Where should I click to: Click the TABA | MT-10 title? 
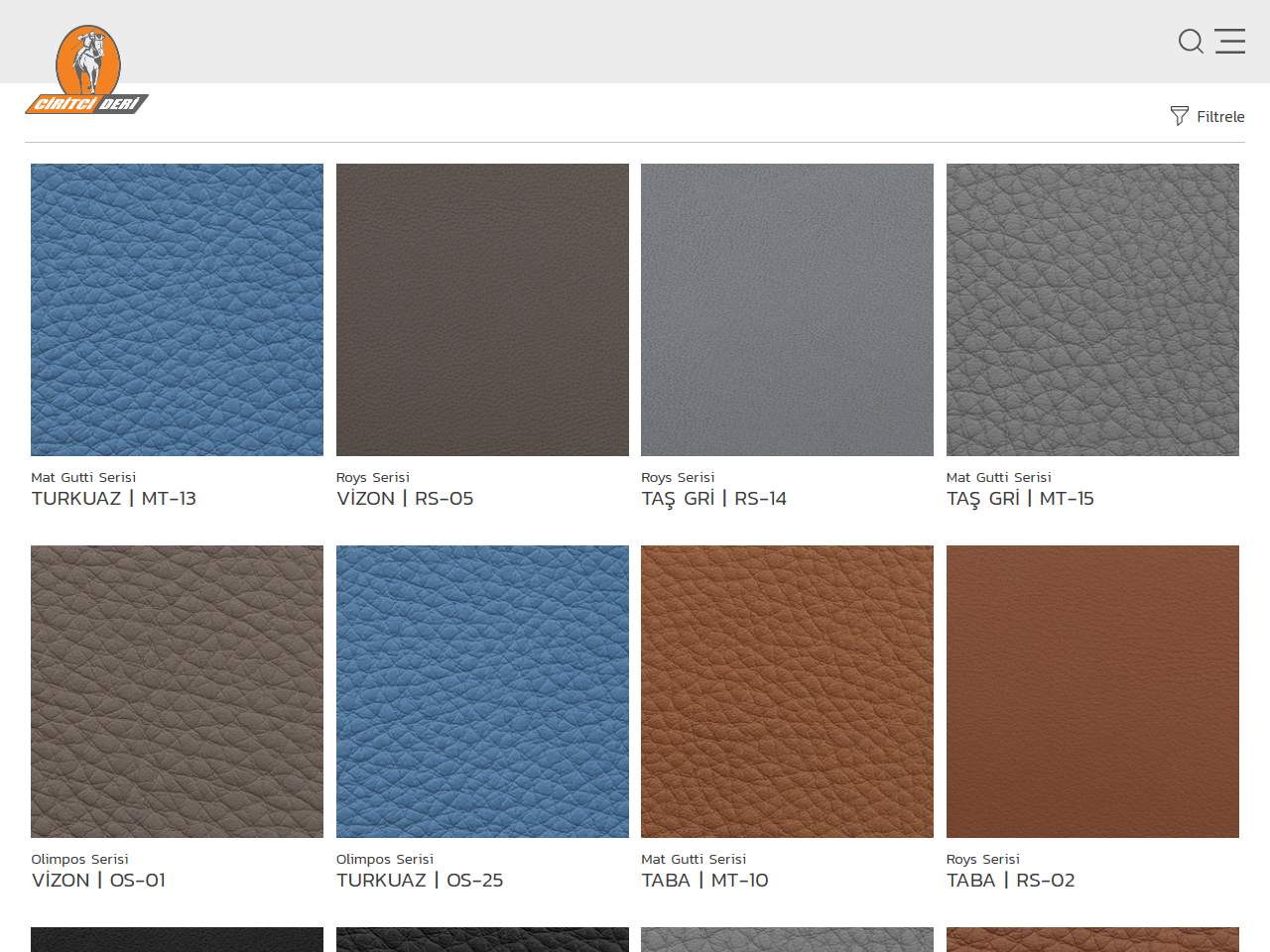click(704, 880)
